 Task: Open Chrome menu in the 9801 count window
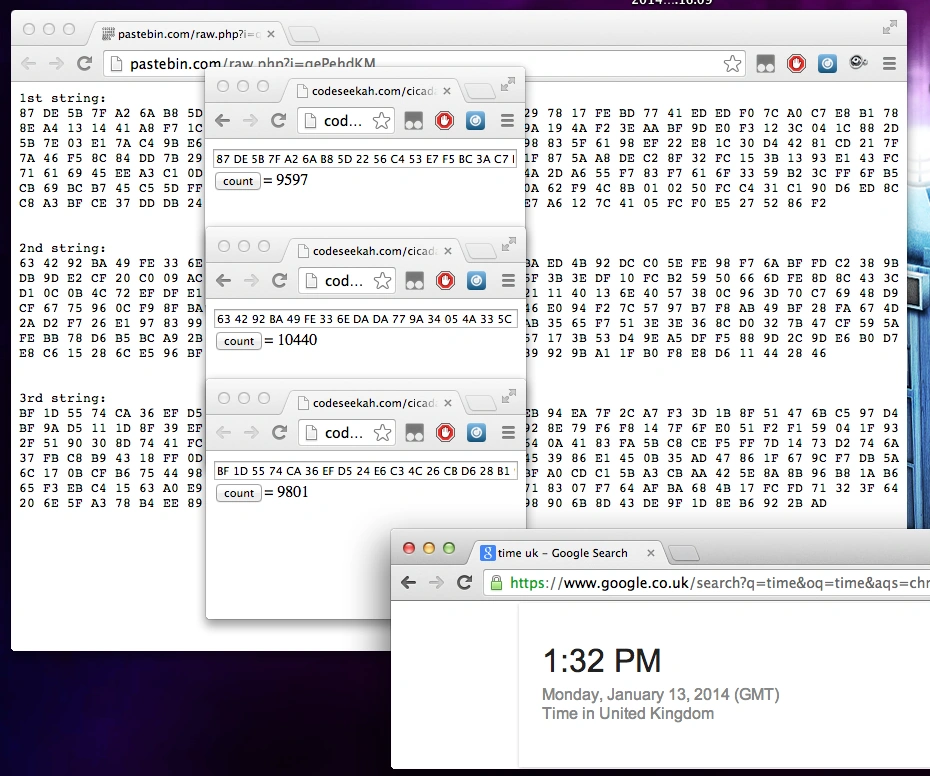(508, 432)
